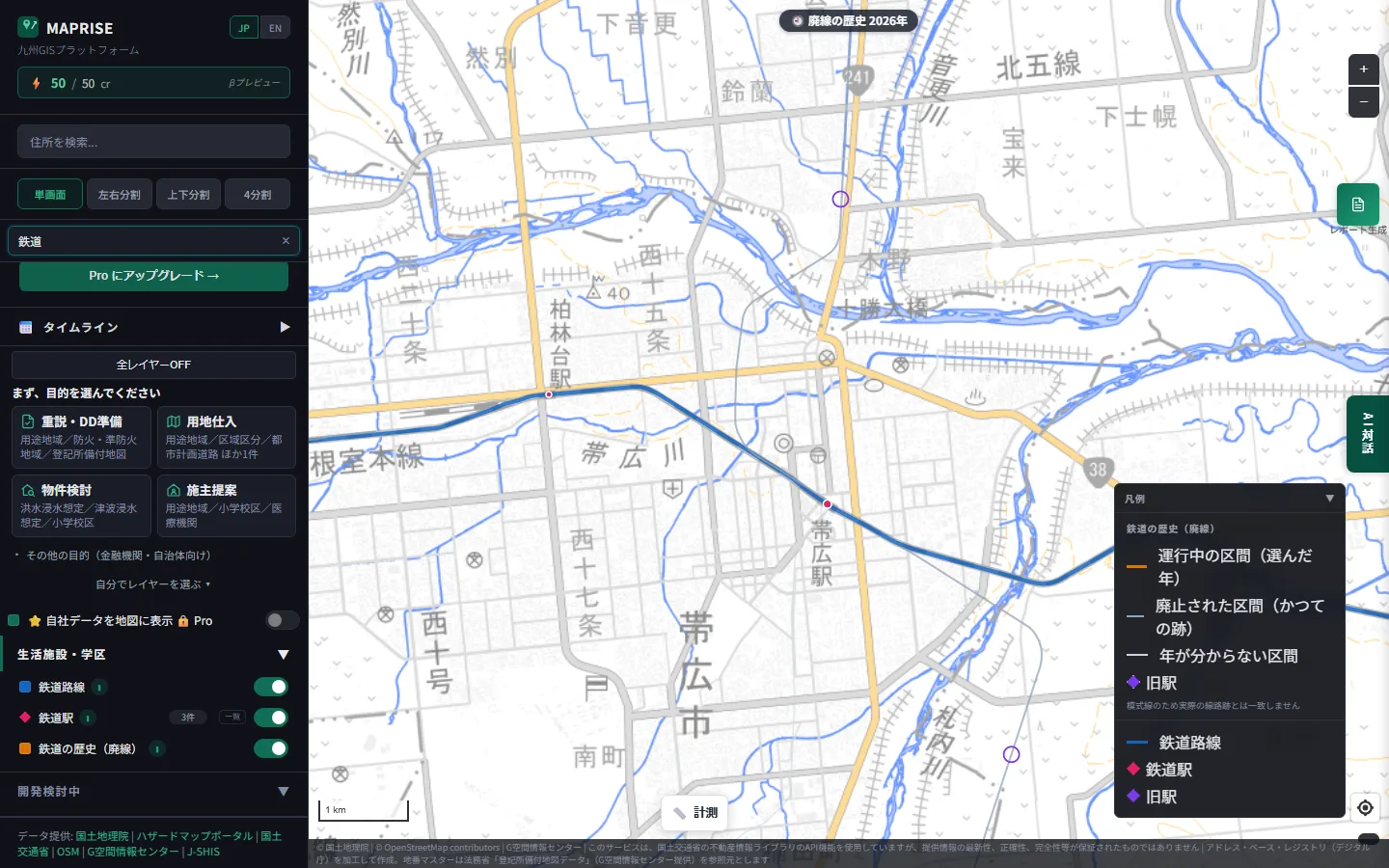Viewport: 1389px width, 868px height.
Task: Clear the 鉄道 filter with the X icon
Action: click(x=286, y=241)
